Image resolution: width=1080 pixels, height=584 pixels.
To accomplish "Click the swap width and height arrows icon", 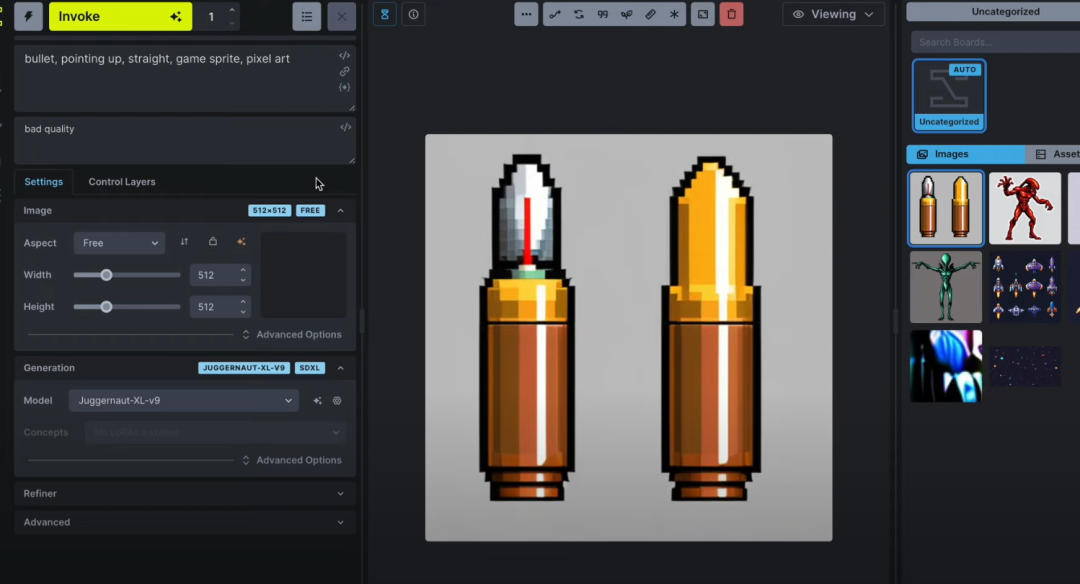I will point(184,242).
